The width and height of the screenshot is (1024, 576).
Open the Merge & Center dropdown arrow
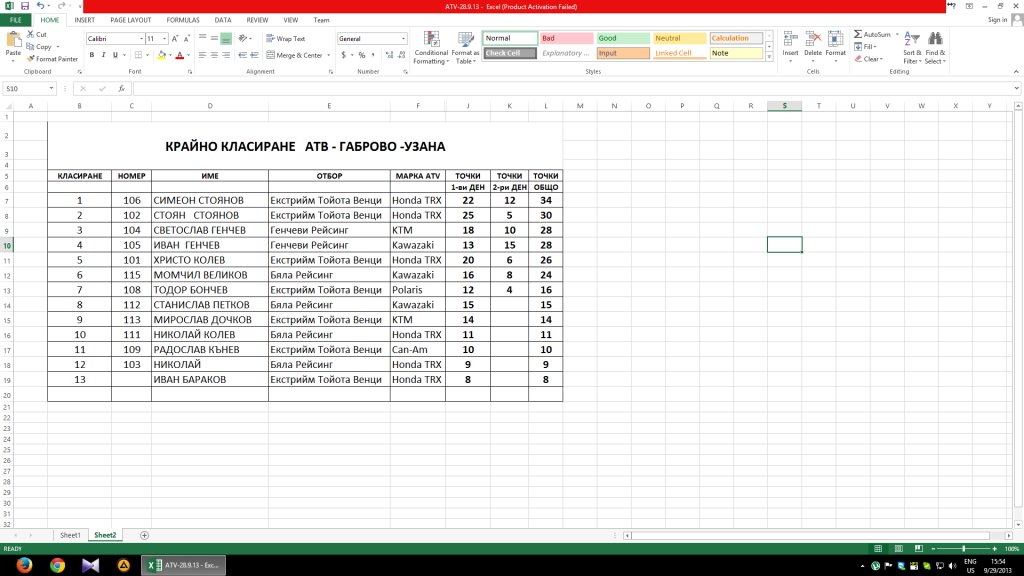pos(329,56)
